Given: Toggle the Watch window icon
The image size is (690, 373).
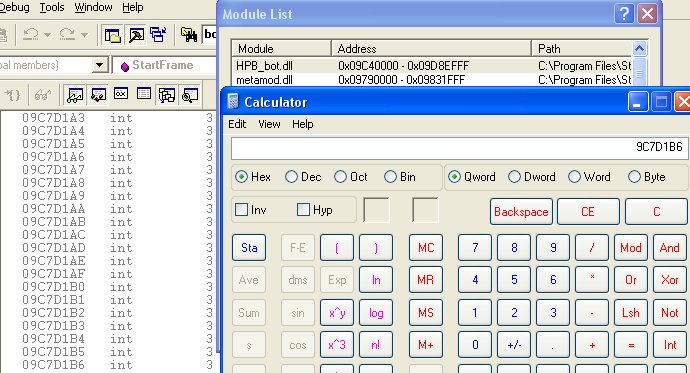Looking at the screenshot, I should coord(75,95).
